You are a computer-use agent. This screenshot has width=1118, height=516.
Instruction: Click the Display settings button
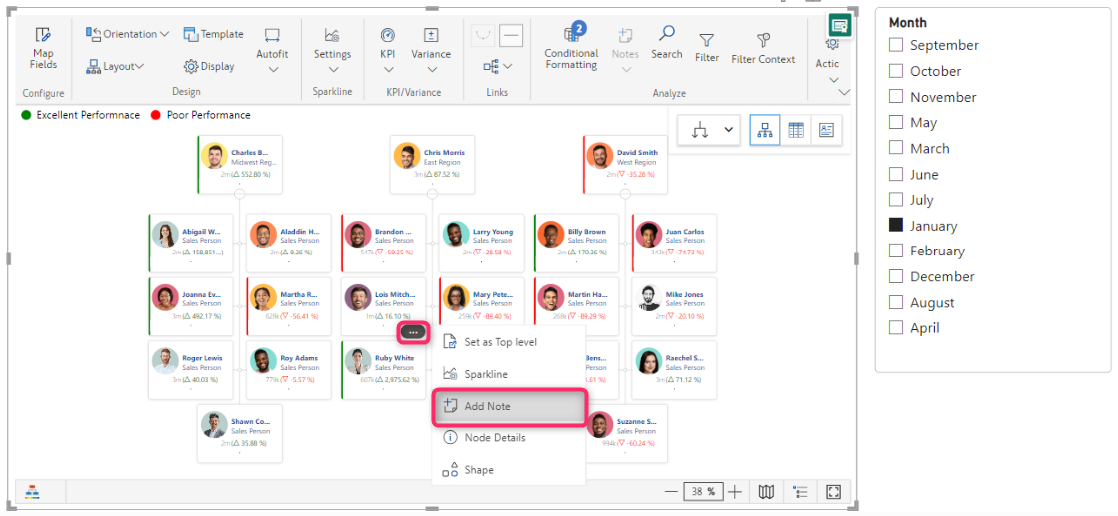tap(209, 66)
